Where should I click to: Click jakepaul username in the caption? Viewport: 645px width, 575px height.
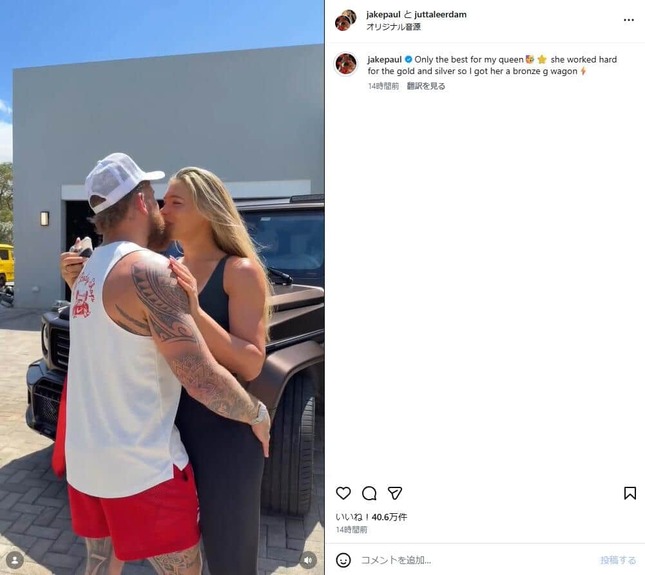(x=385, y=60)
